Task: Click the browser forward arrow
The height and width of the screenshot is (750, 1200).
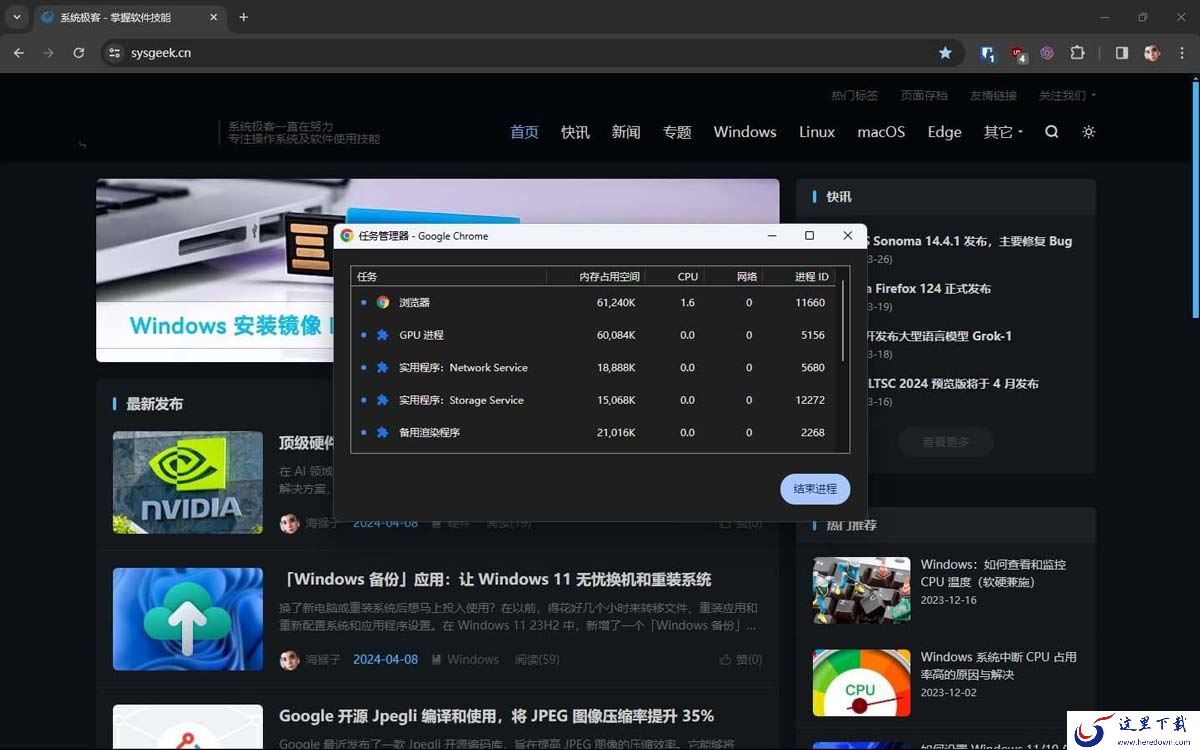Action: click(x=48, y=53)
